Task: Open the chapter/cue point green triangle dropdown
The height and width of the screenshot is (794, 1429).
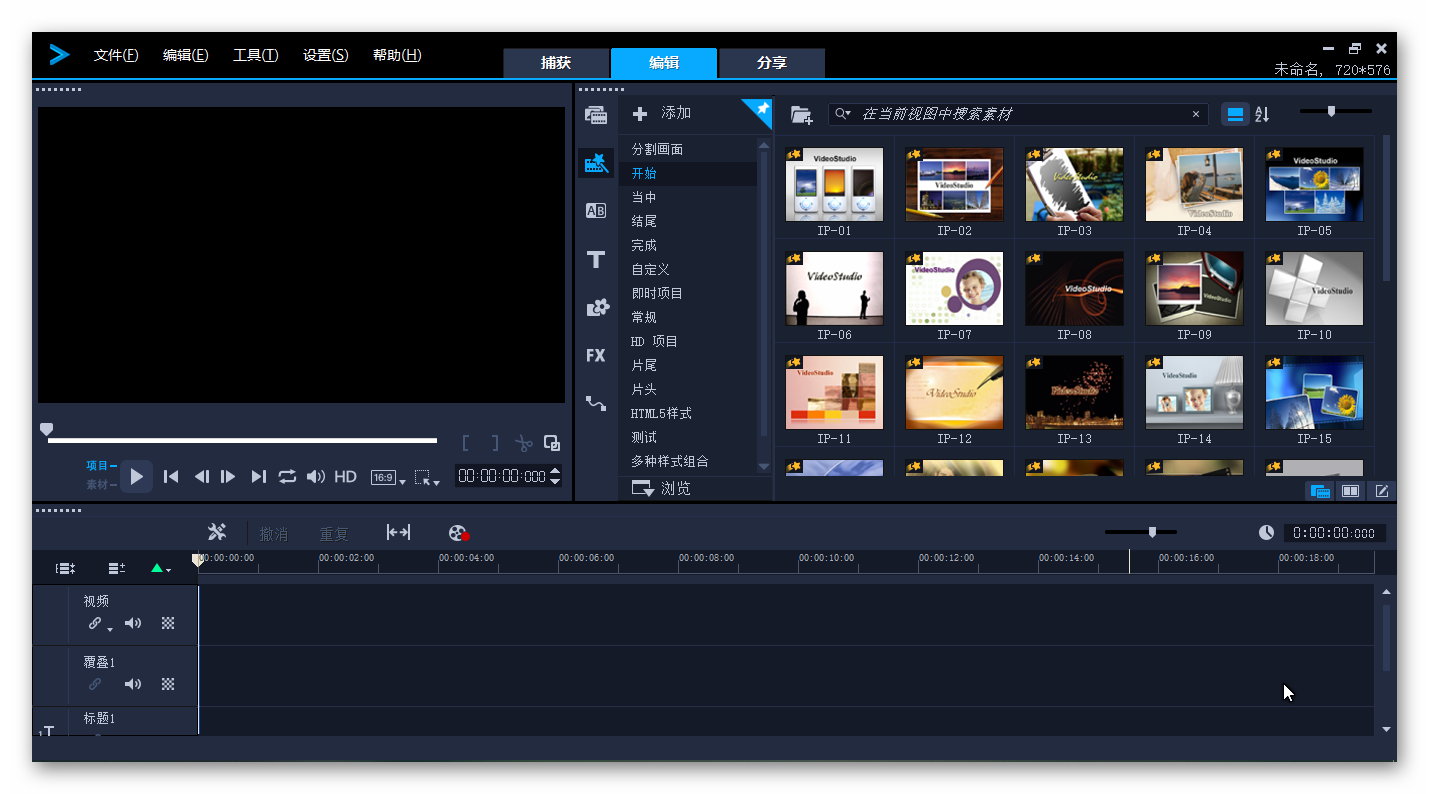Action: [160, 568]
